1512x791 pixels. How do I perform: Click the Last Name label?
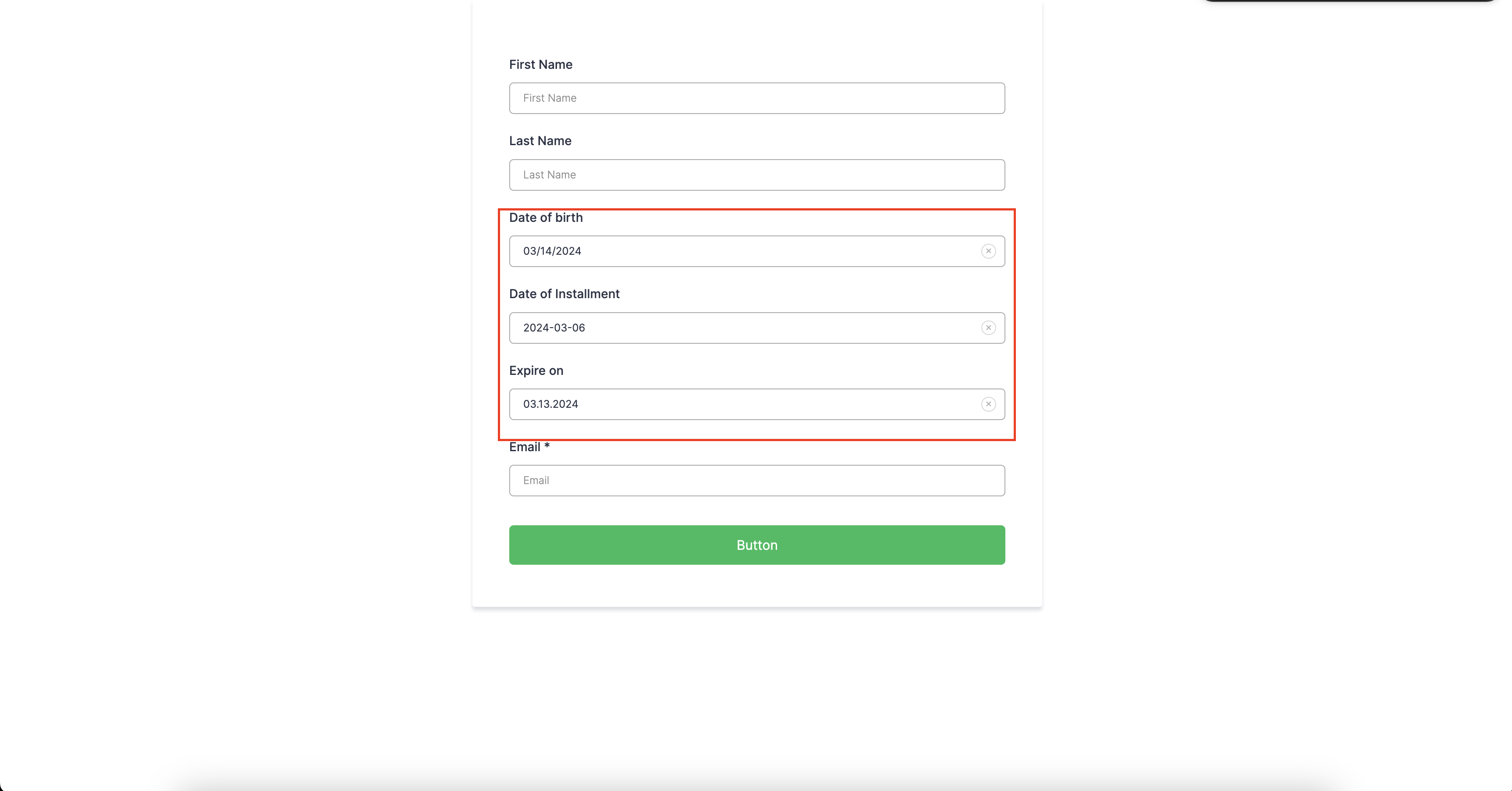(539, 141)
